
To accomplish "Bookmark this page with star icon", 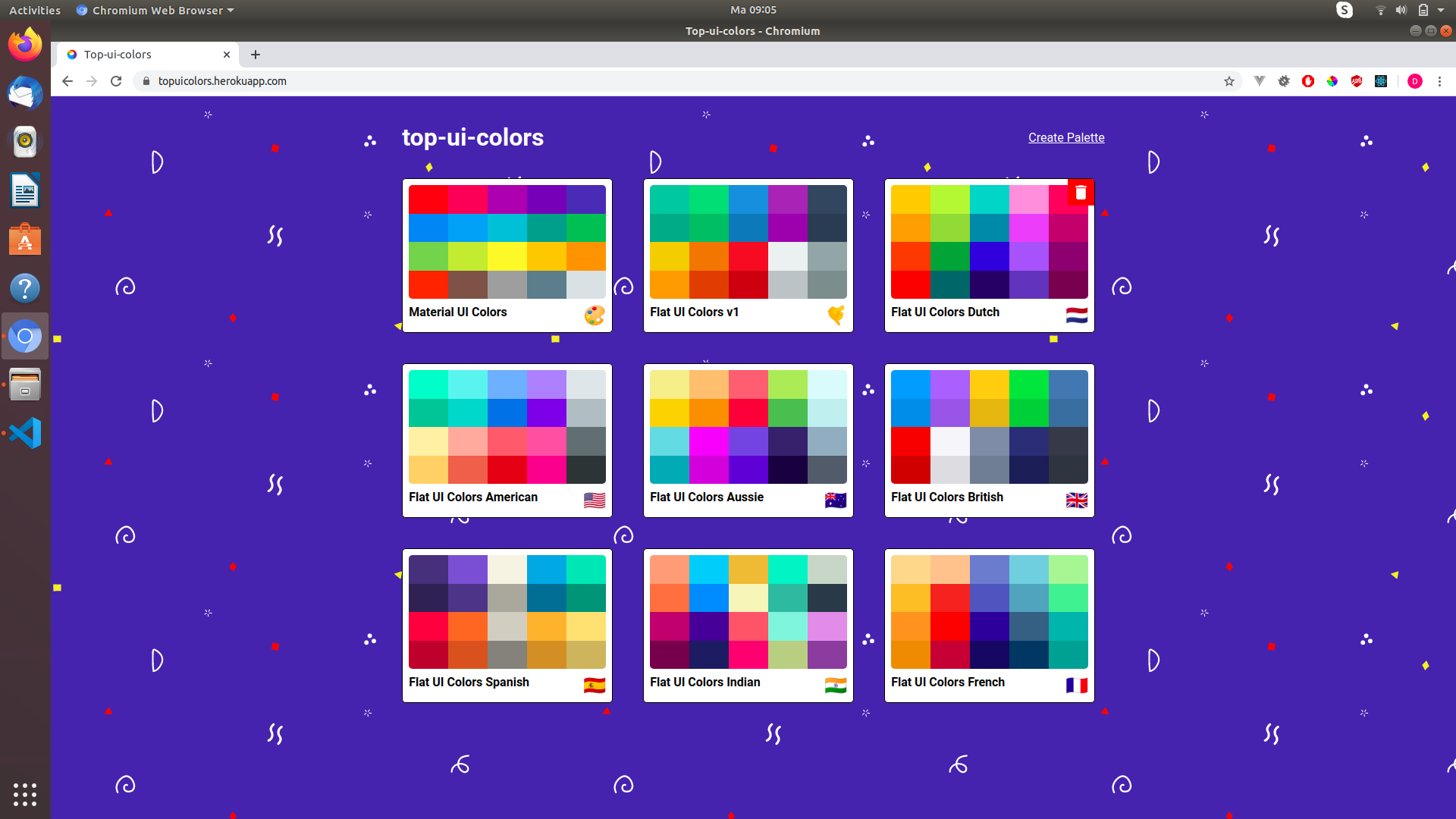I will pos(1229,81).
